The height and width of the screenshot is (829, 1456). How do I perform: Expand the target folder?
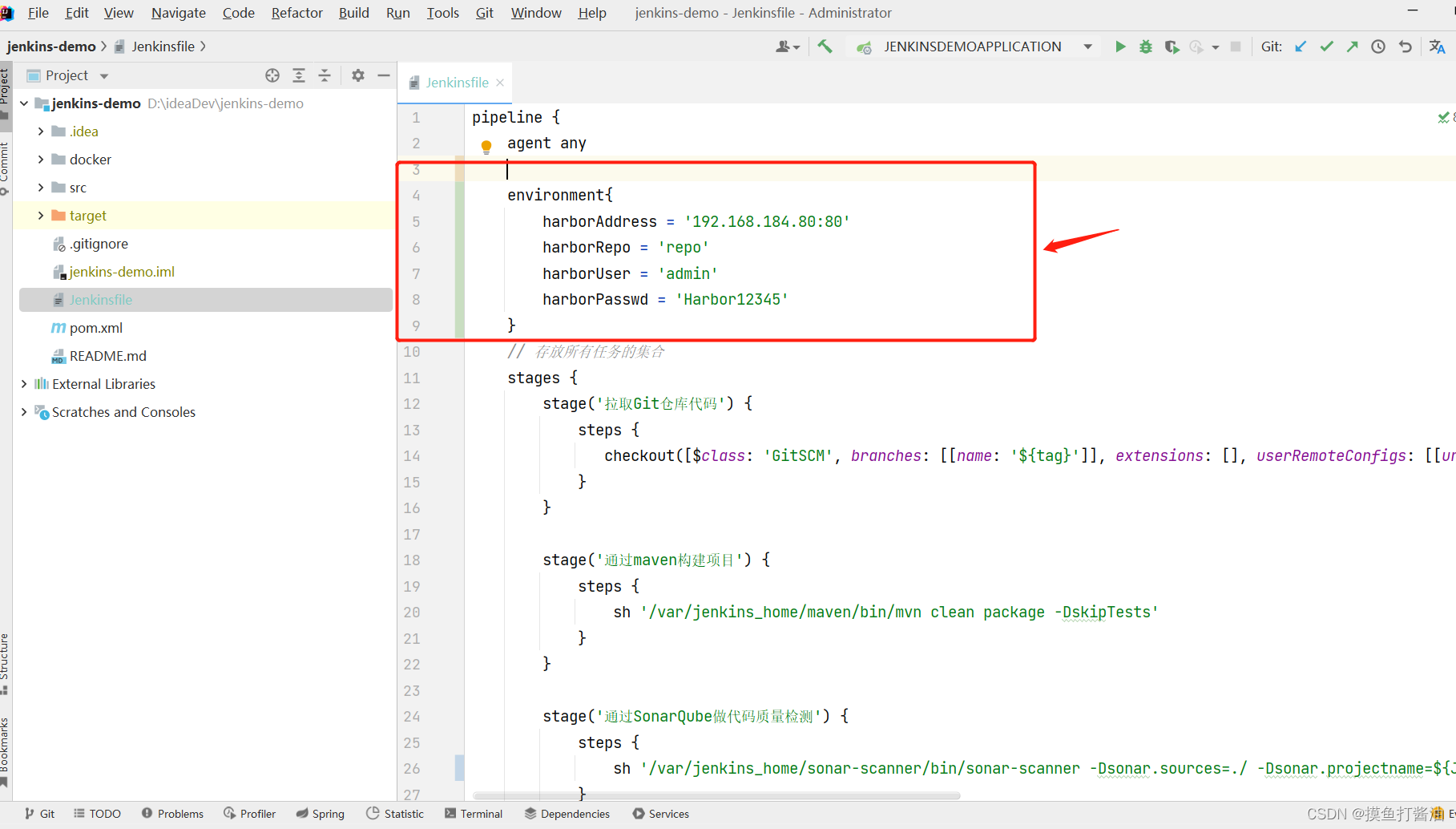[x=41, y=216]
